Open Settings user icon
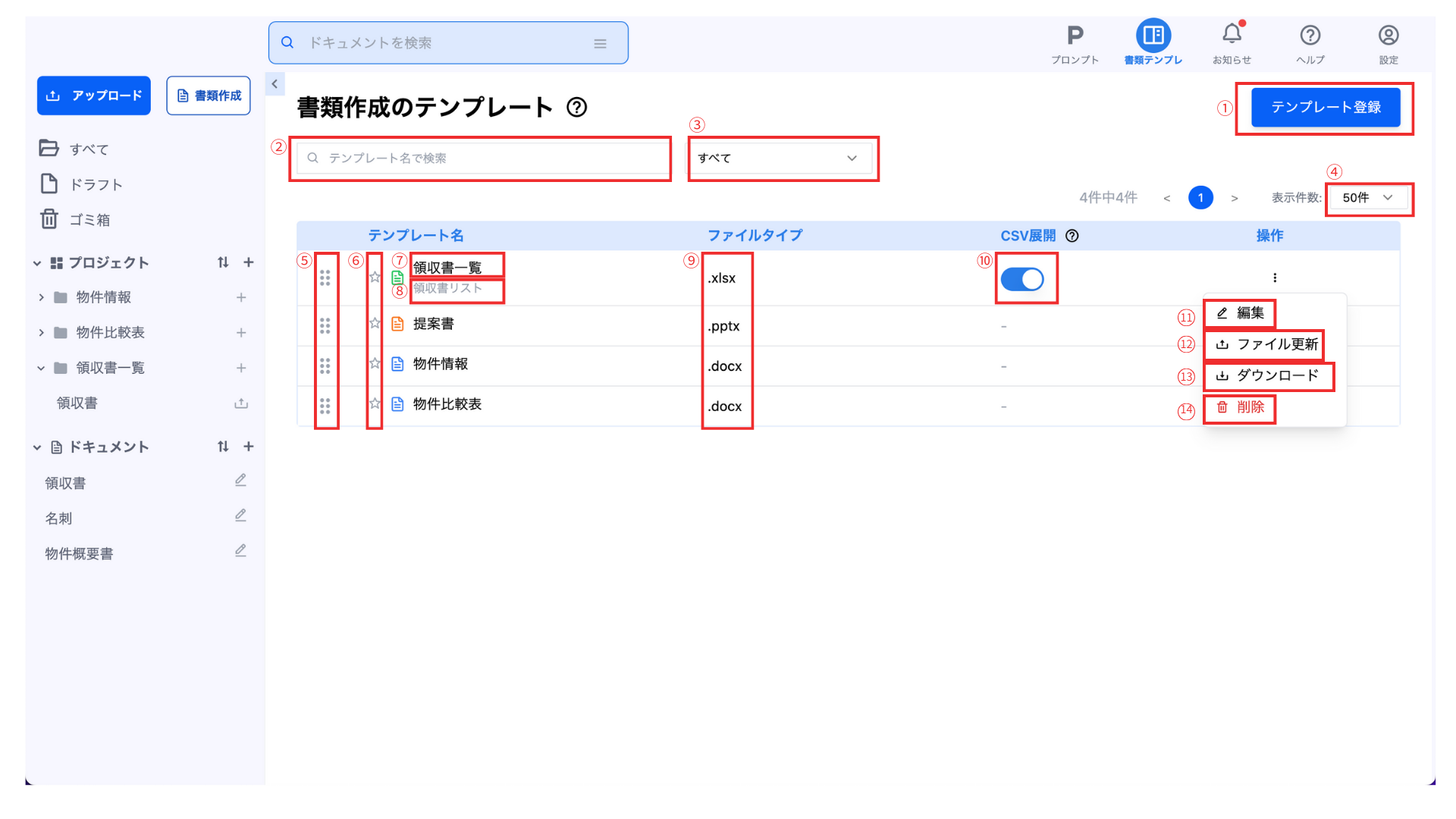 tap(1388, 36)
